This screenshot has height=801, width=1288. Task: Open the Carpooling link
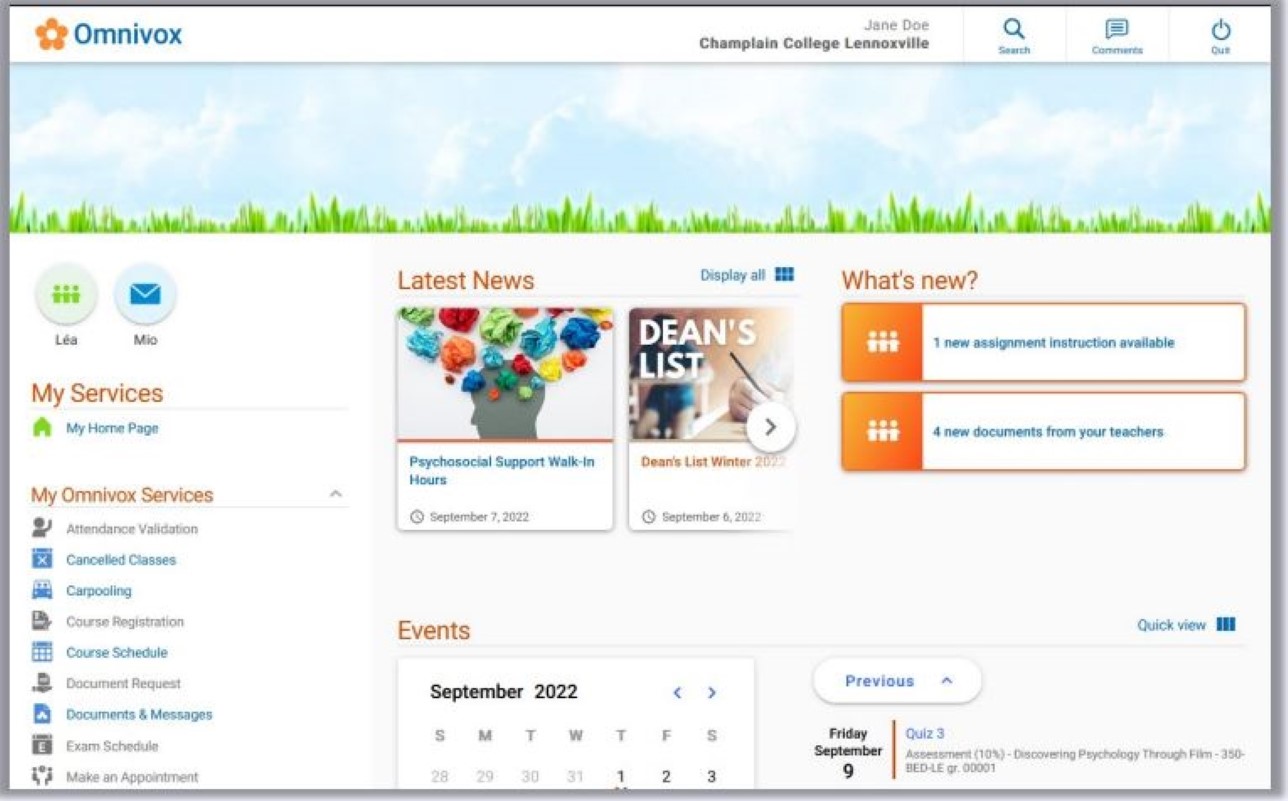click(x=99, y=591)
